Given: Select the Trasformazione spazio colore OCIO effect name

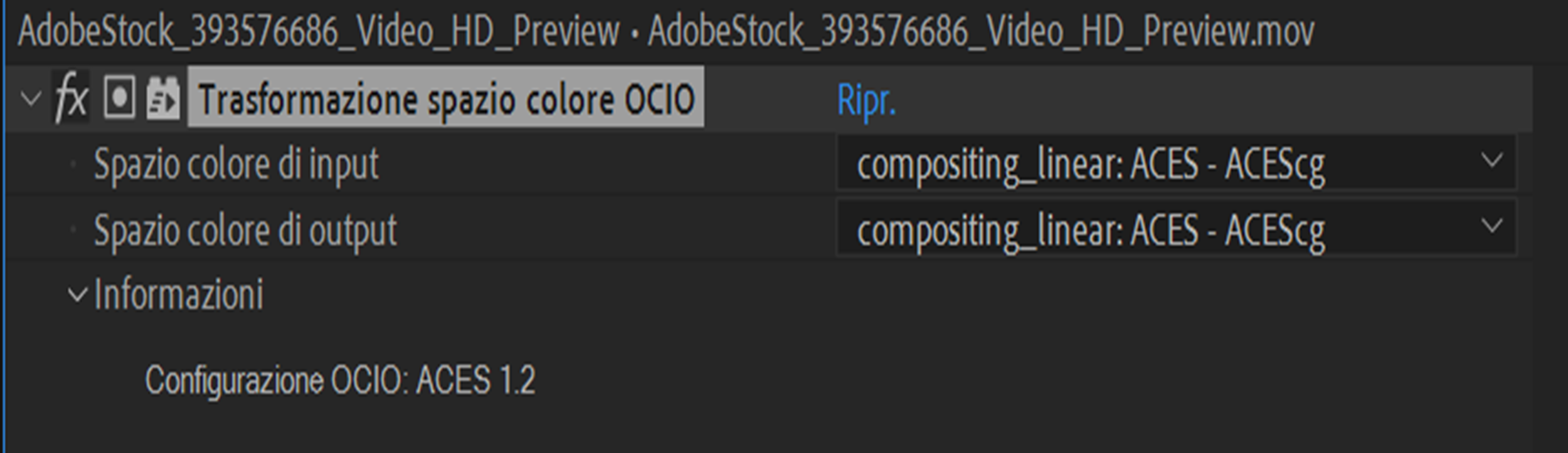Looking at the screenshot, I should pos(446,98).
